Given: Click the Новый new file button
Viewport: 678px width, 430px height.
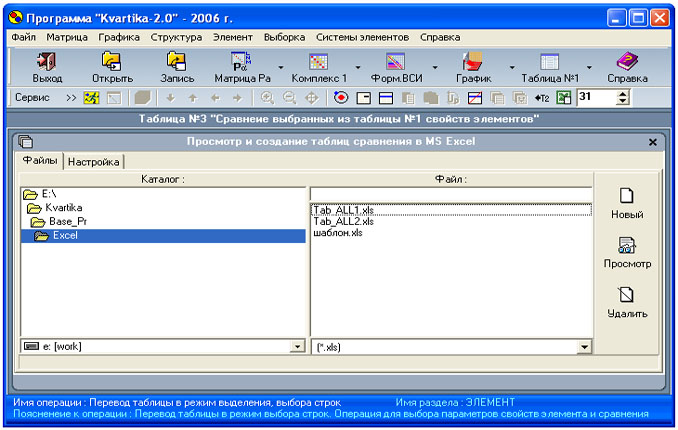Looking at the screenshot, I should coord(627,203).
